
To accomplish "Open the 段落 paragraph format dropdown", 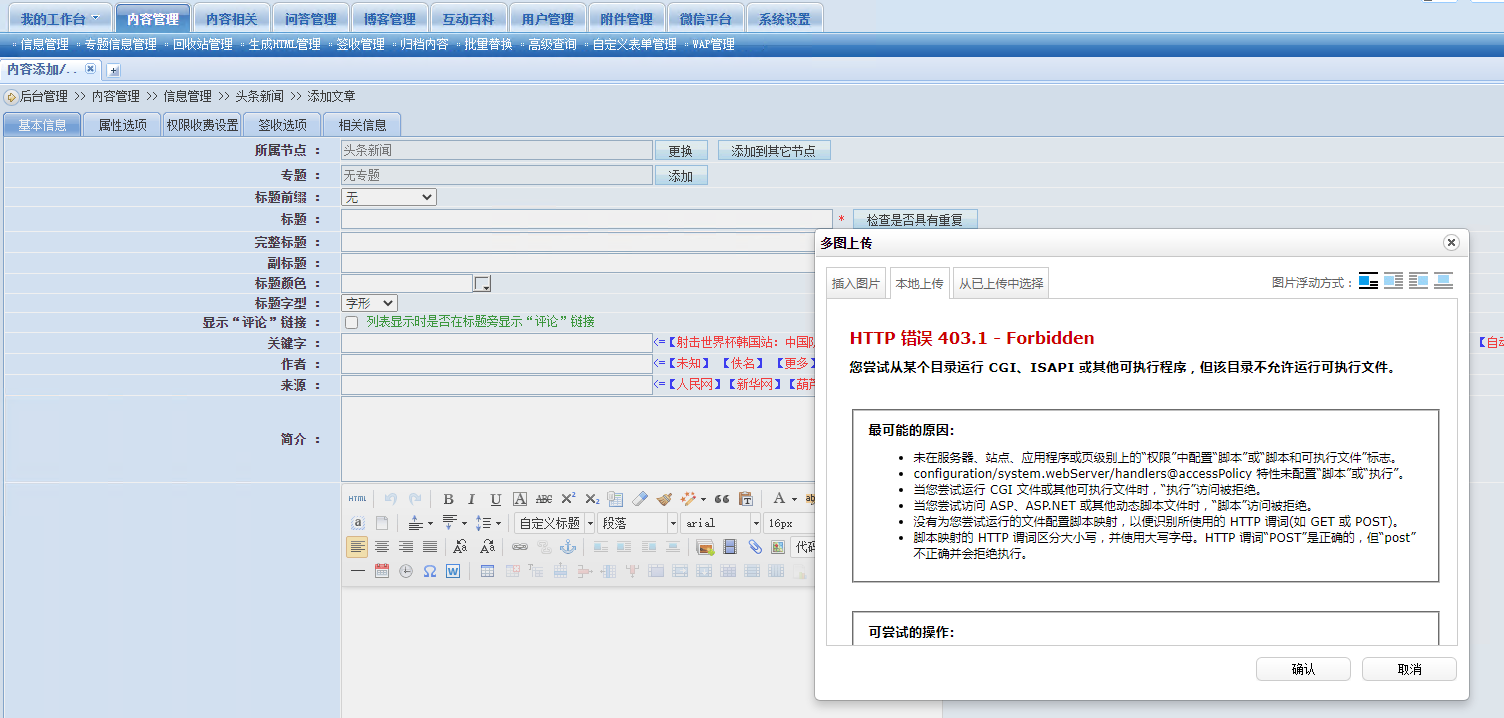I will 638,523.
